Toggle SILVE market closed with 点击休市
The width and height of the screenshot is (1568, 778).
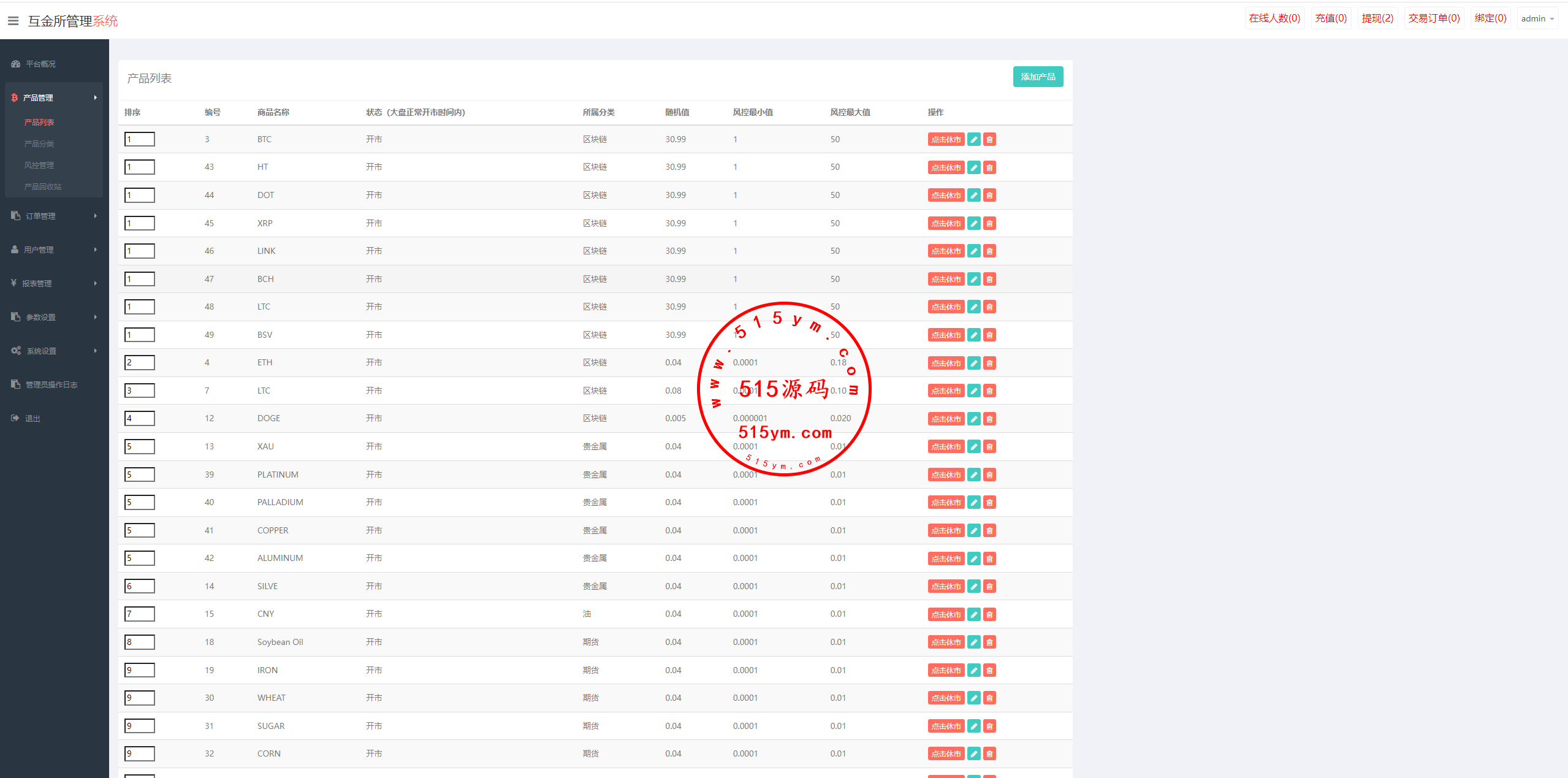click(946, 587)
